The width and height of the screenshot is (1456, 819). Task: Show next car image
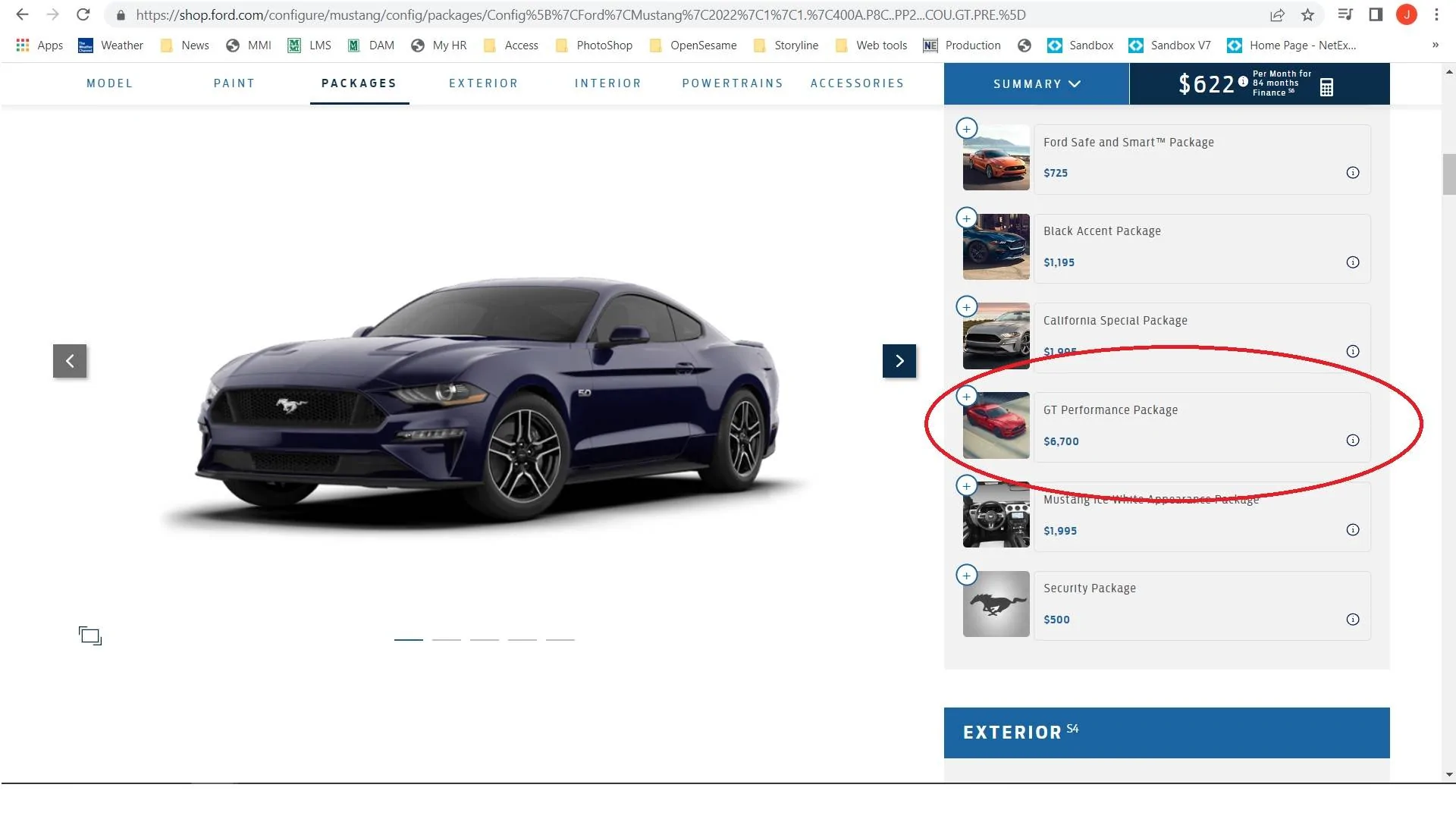[x=899, y=361]
